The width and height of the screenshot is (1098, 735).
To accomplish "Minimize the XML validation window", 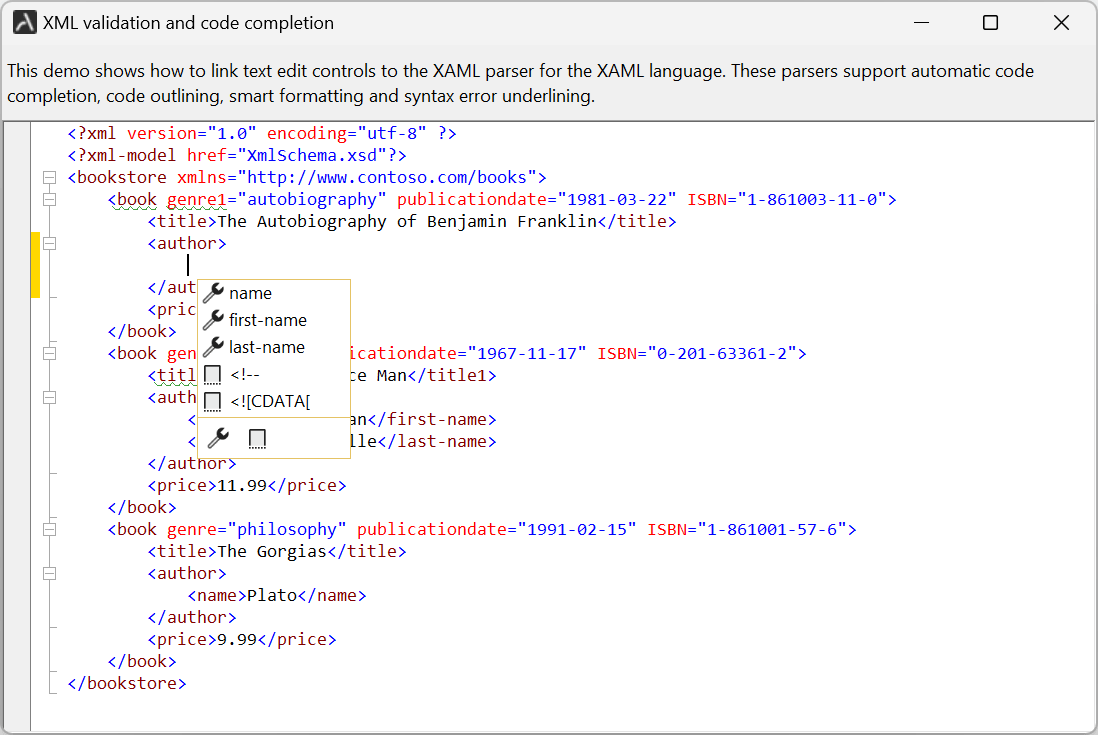I will tap(922, 22).
